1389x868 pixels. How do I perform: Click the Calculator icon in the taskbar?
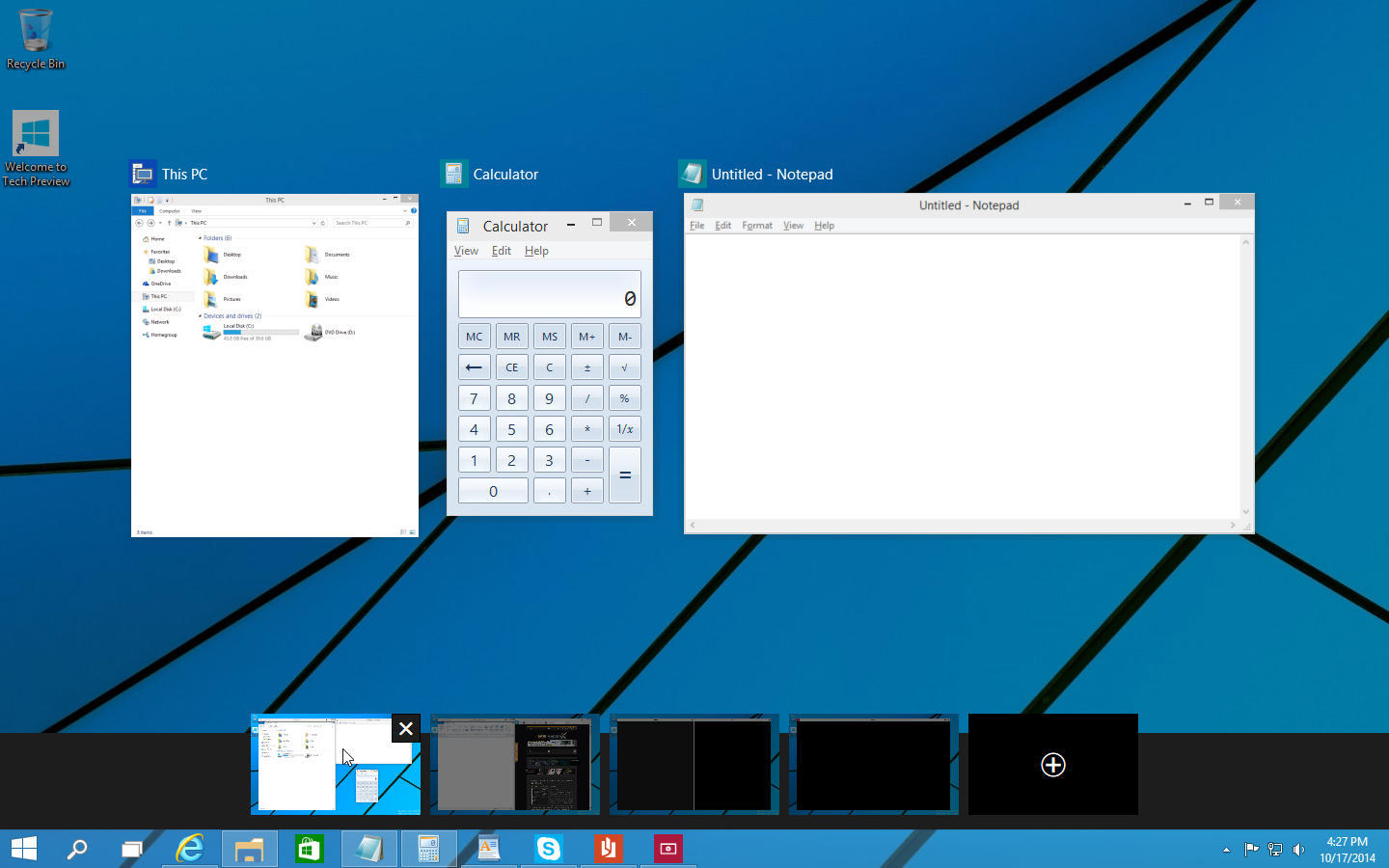[429, 849]
